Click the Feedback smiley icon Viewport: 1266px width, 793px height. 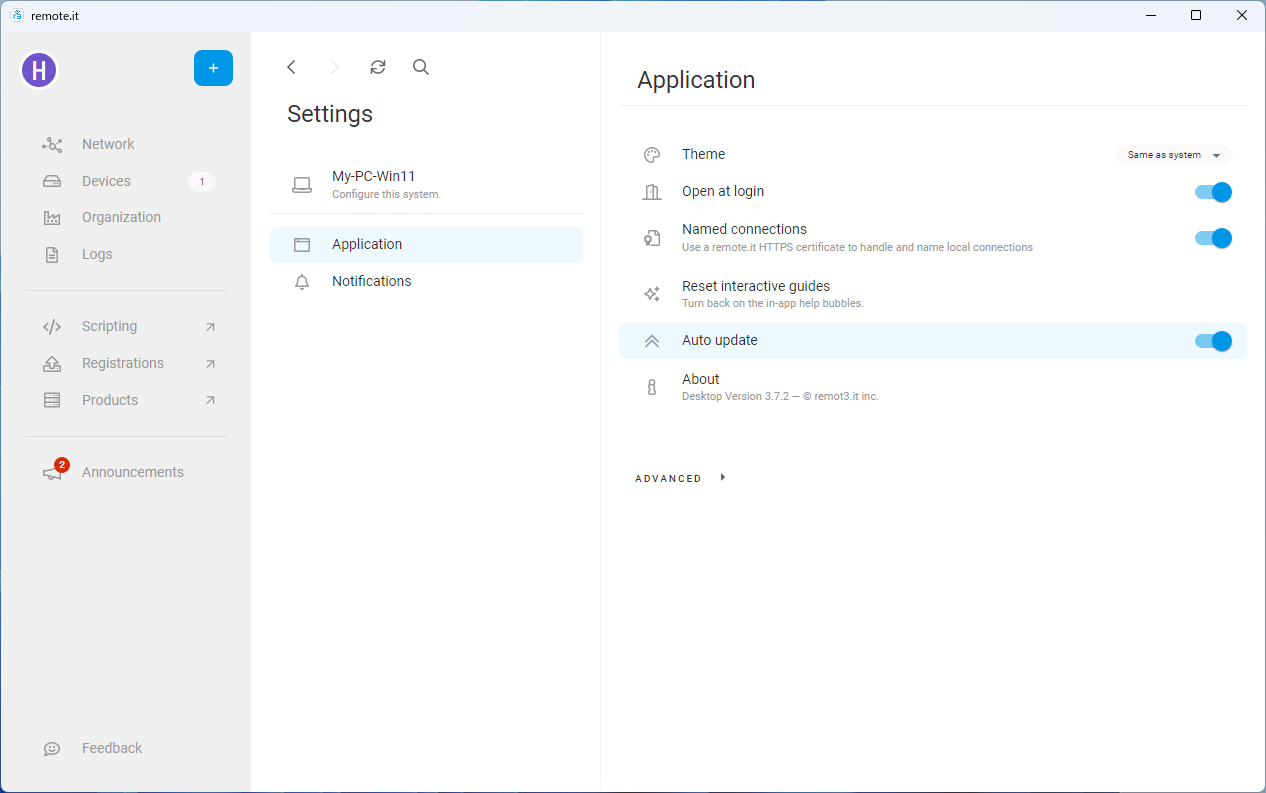click(x=52, y=749)
